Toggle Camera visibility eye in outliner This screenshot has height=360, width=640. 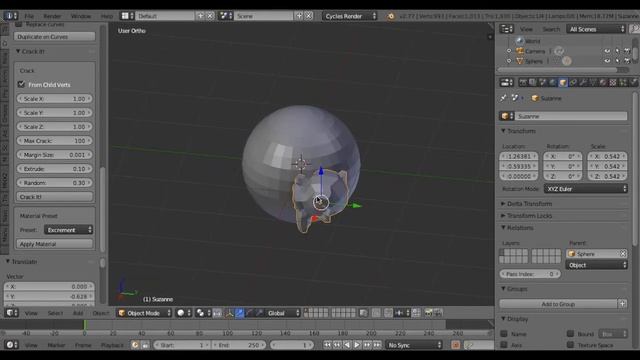point(607,51)
